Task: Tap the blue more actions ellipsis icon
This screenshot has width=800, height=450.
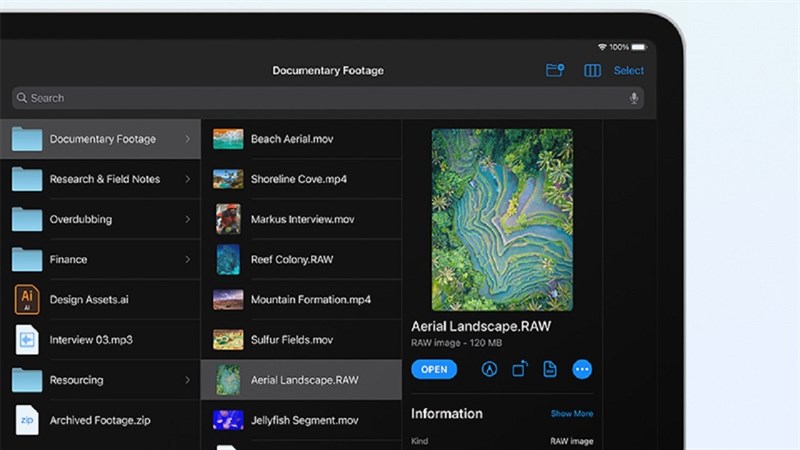Action: (582, 369)
